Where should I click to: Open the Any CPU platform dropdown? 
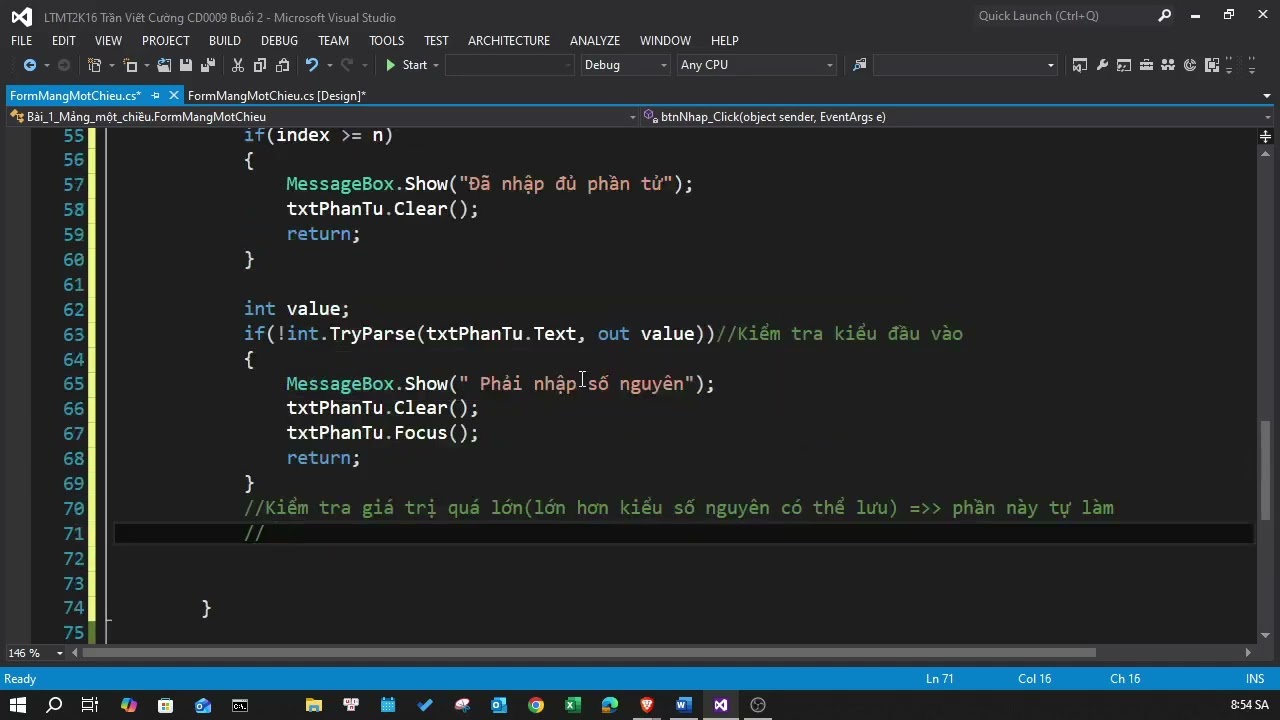point(756,65)
